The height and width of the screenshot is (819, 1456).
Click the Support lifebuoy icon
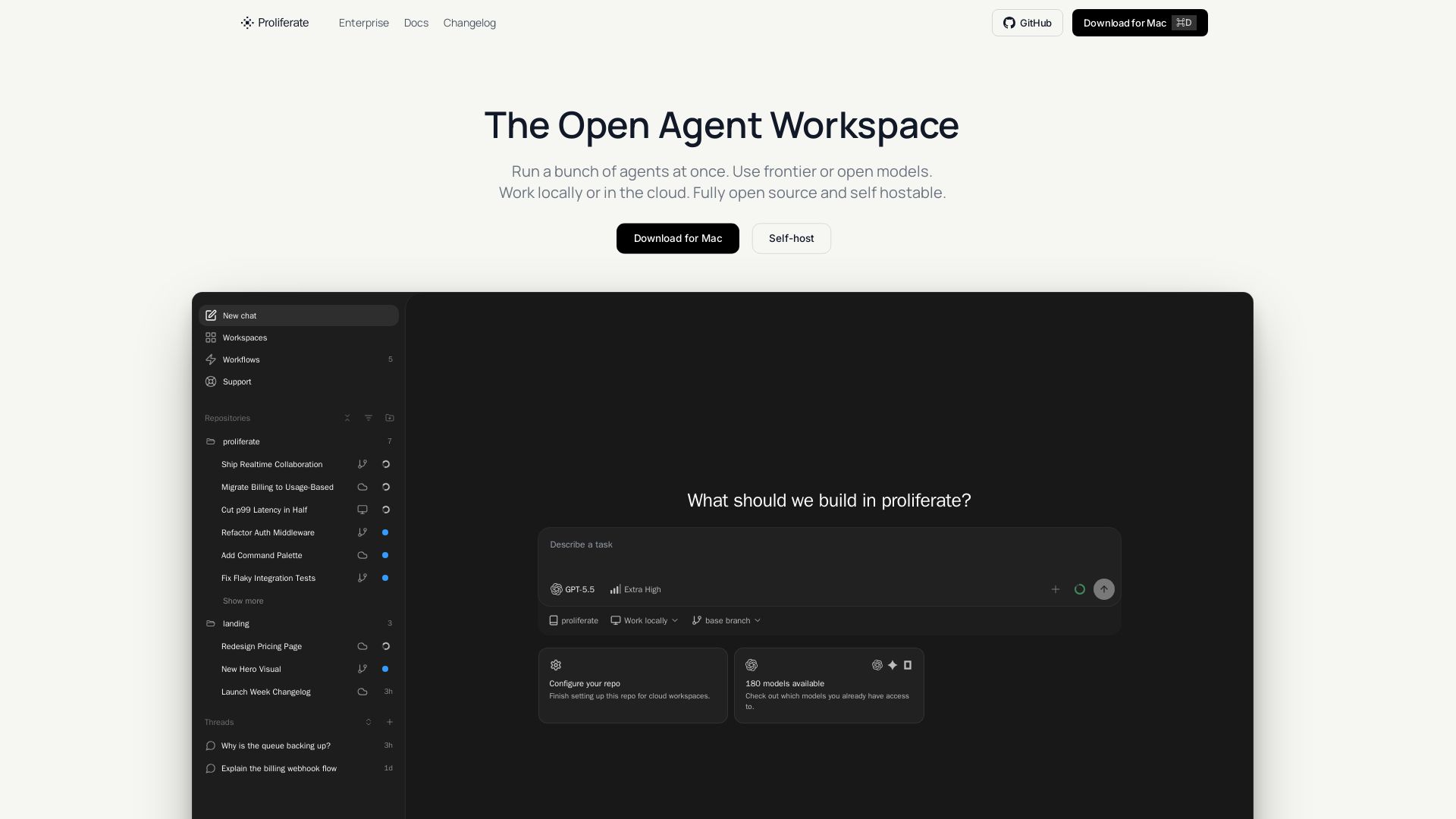211,381
